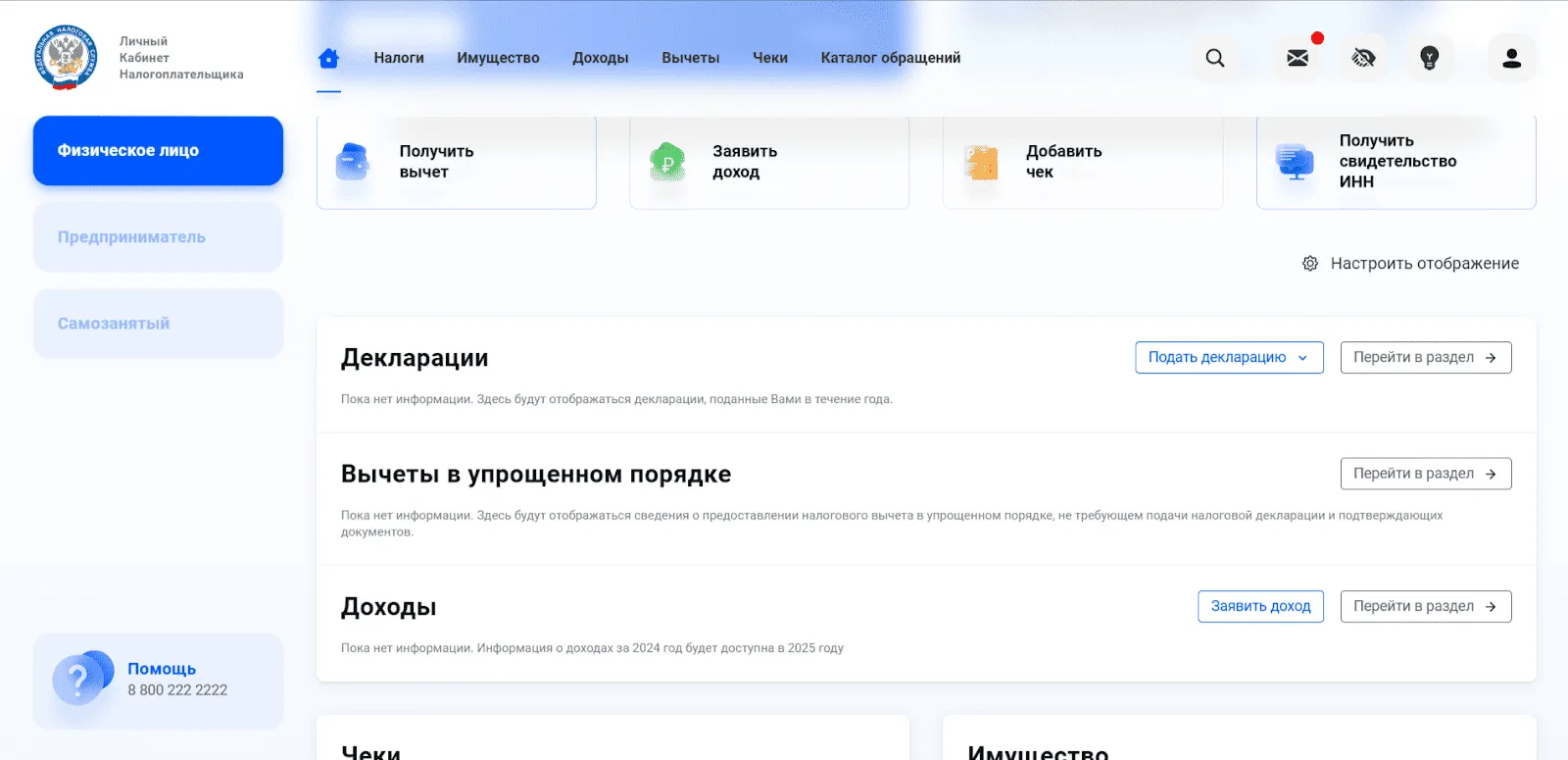This screenshot has width=1568, height=760.
Task: Click the federal tax service logo
Action: point(65,58)
